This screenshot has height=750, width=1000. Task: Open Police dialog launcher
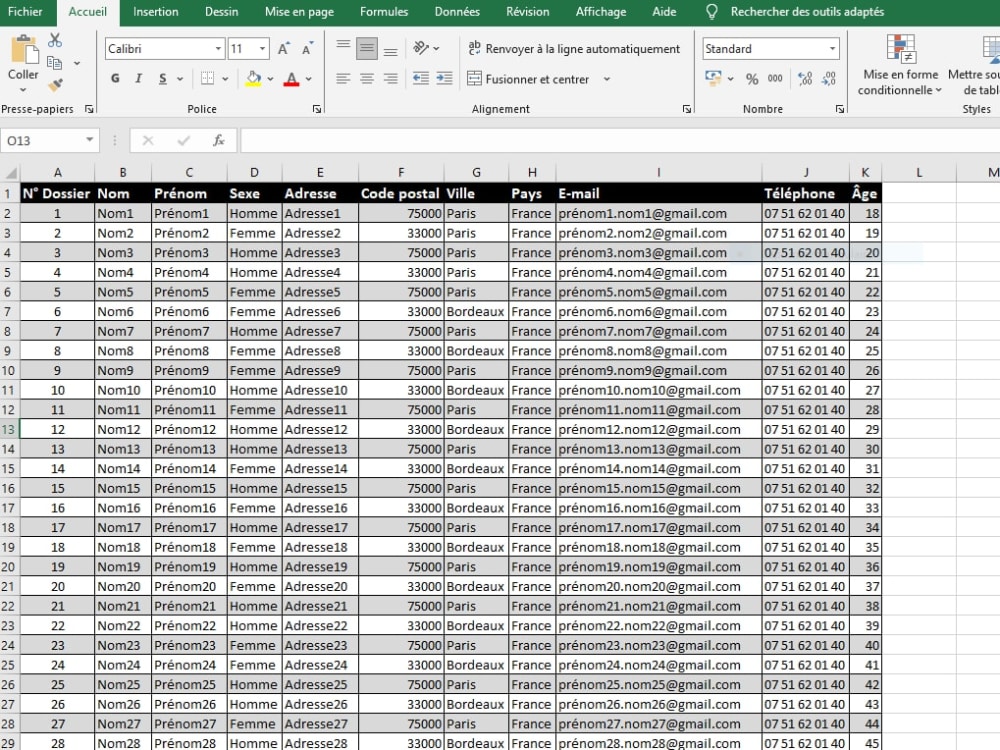click(x=317, y=109)
